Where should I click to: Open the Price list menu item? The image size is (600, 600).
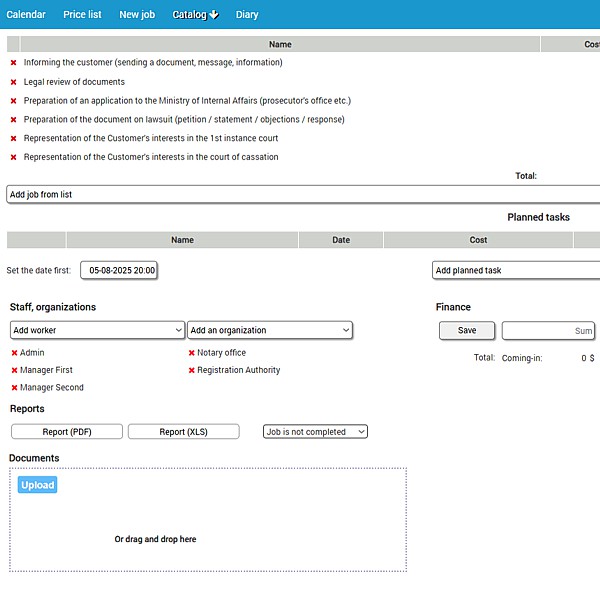(82, 15)
